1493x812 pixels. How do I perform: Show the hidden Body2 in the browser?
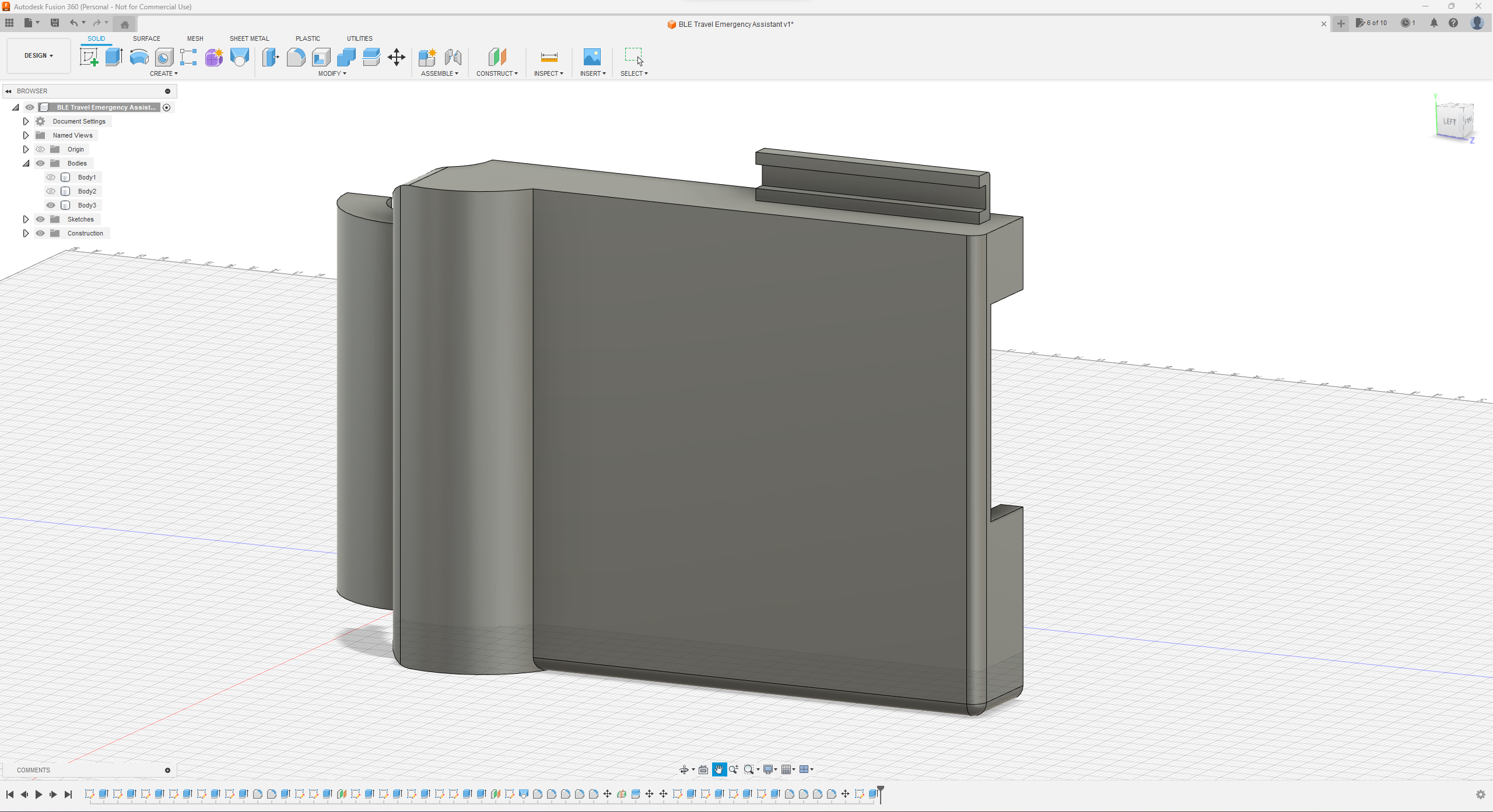(x=51, y=191)
